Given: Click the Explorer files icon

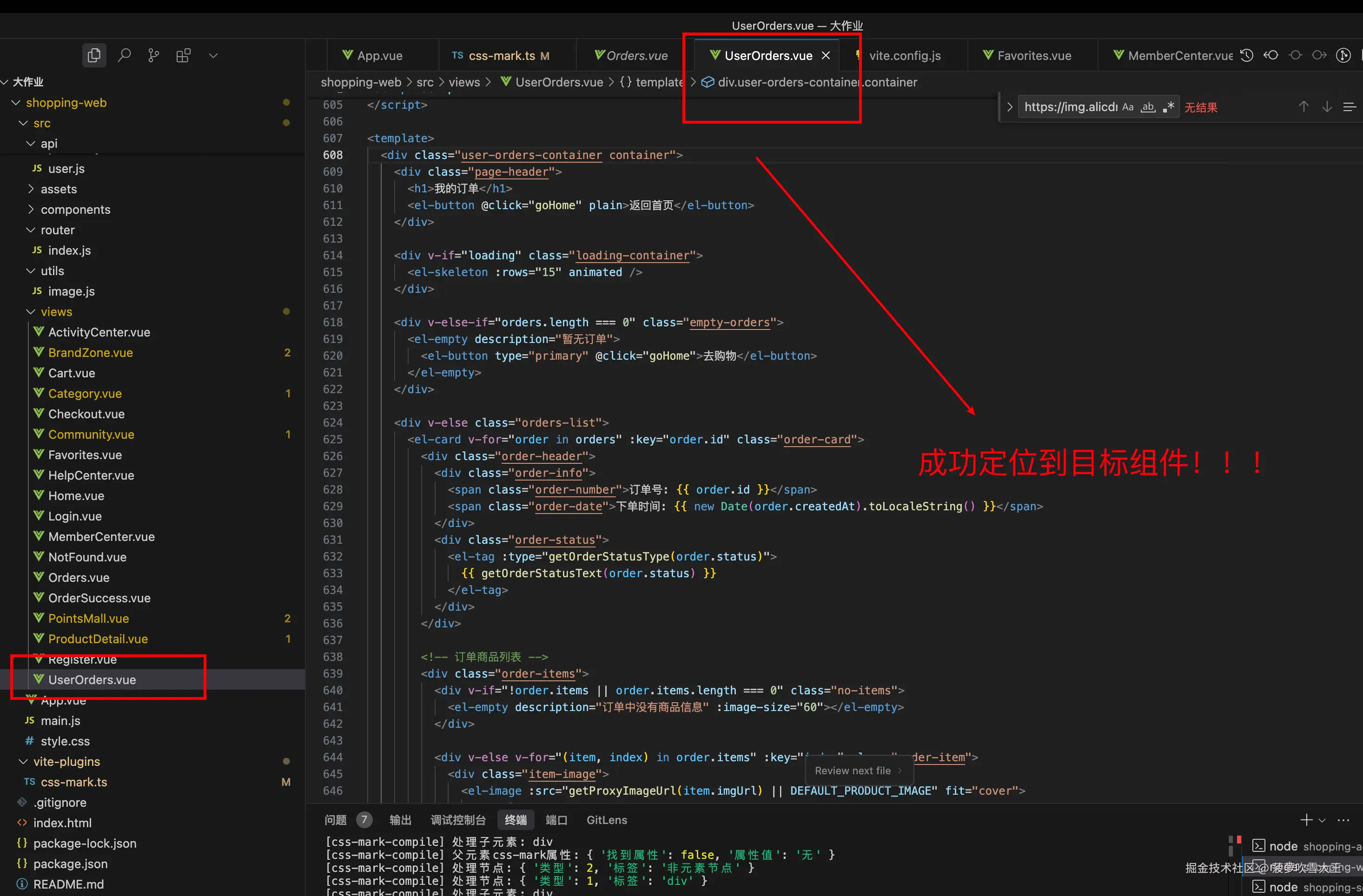Looking at the screenshot, I should tap(94, 55).
